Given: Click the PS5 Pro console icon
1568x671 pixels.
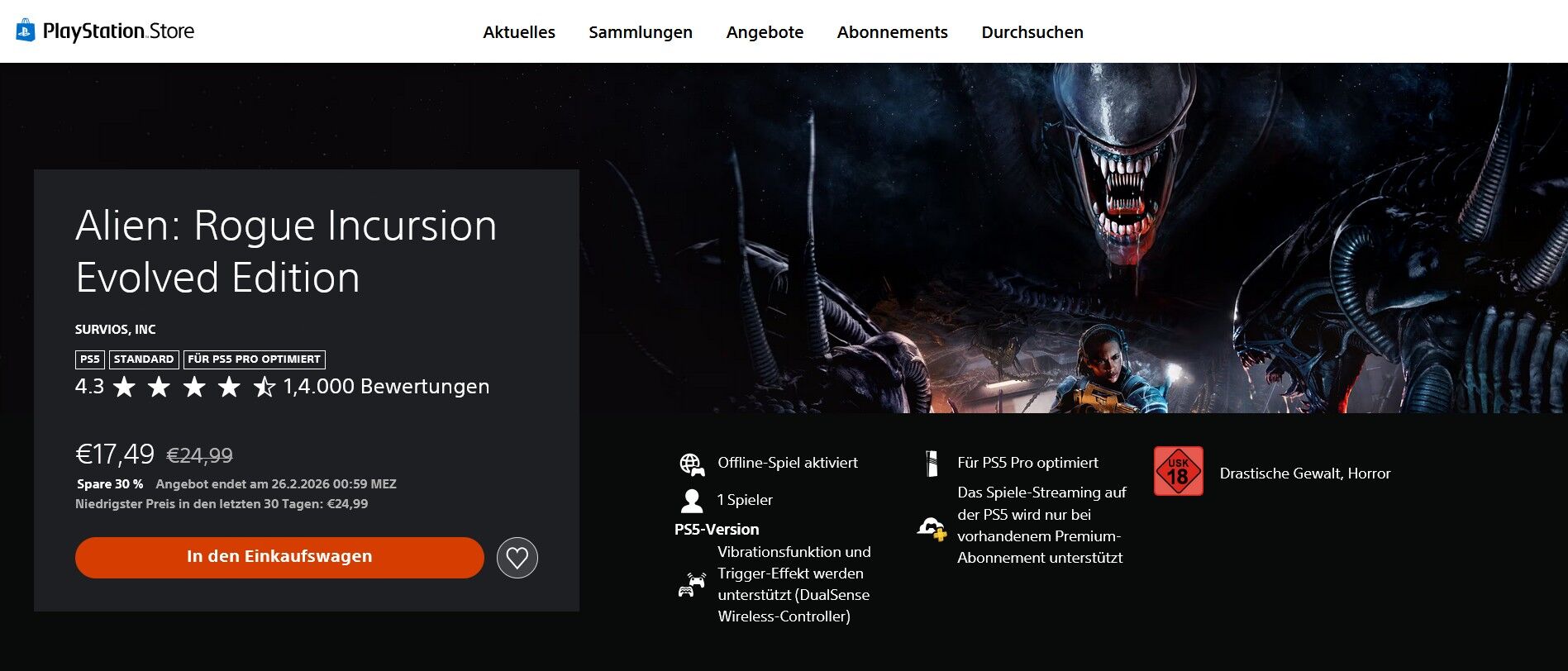Looking at the screenshot, I should 932,464.
